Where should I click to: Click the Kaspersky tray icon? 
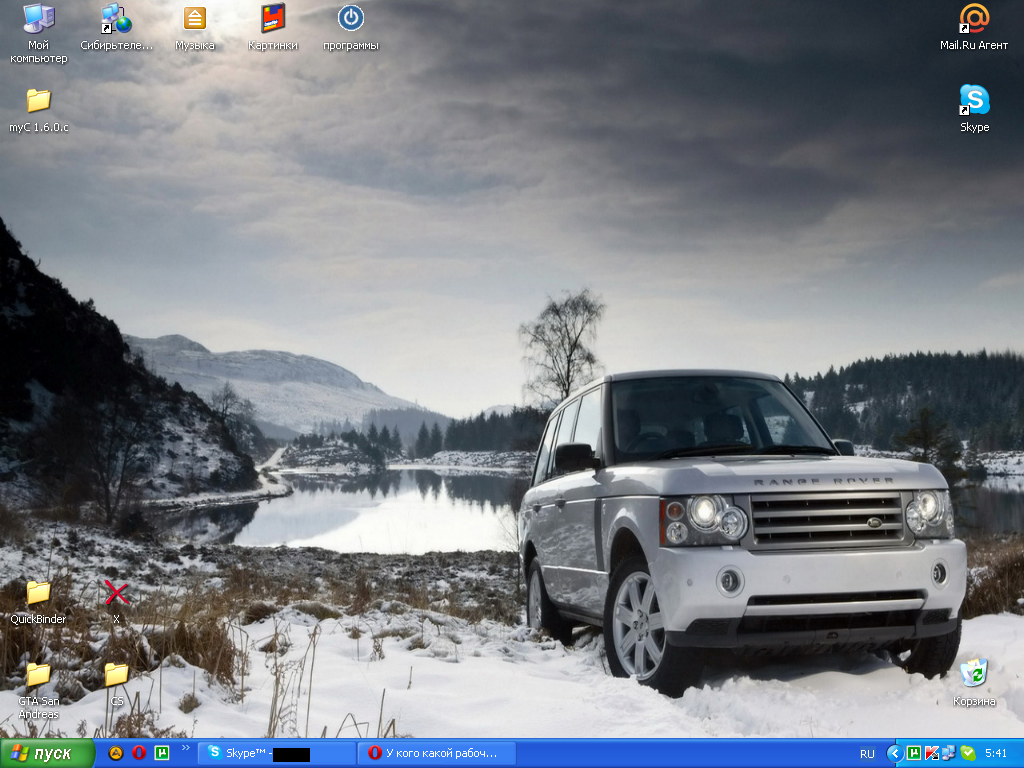[x=931, y=753]
